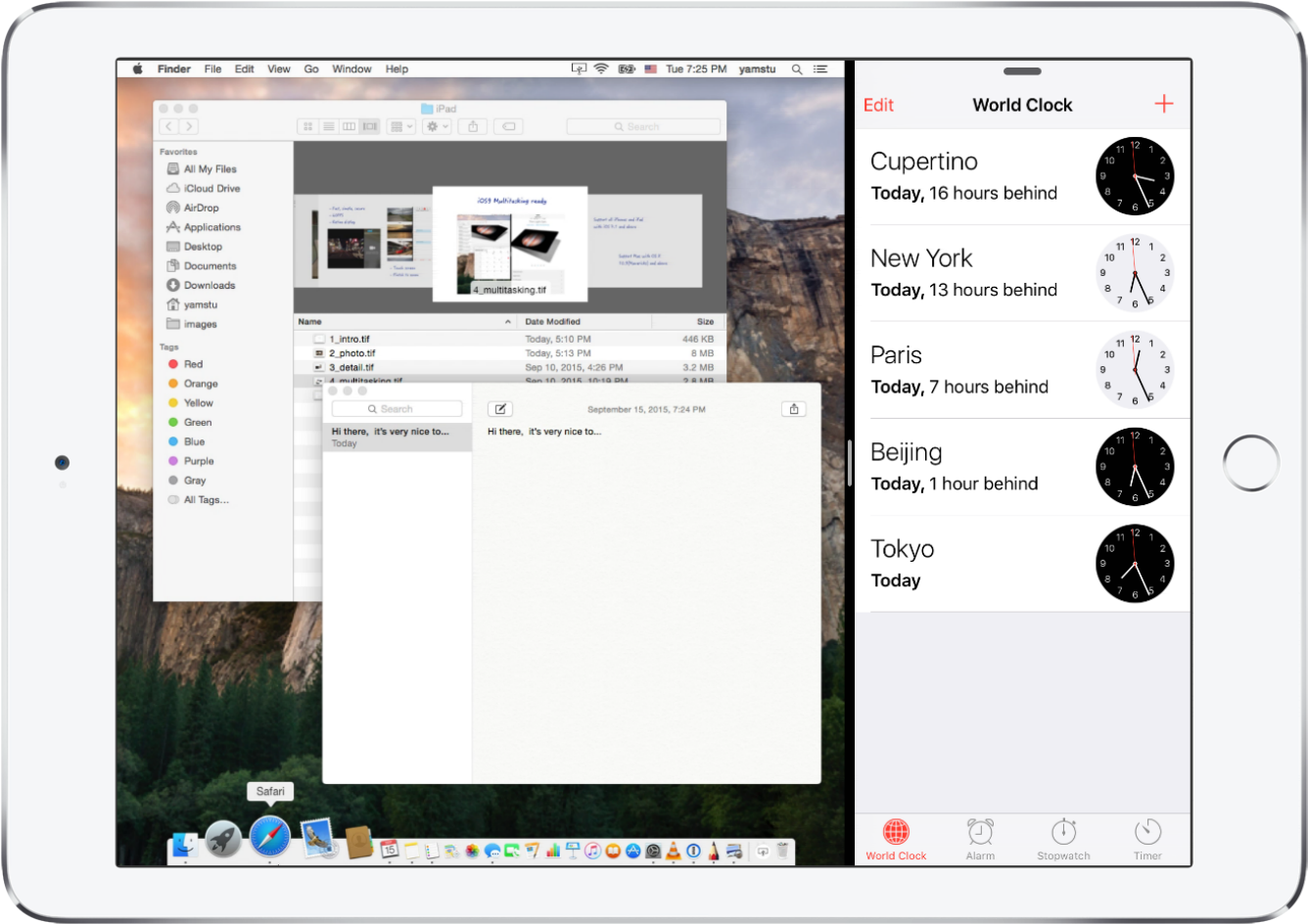Open the Trash in the Dock
The width and height of the screenshot is (1308, 924).
click(782, 850)
